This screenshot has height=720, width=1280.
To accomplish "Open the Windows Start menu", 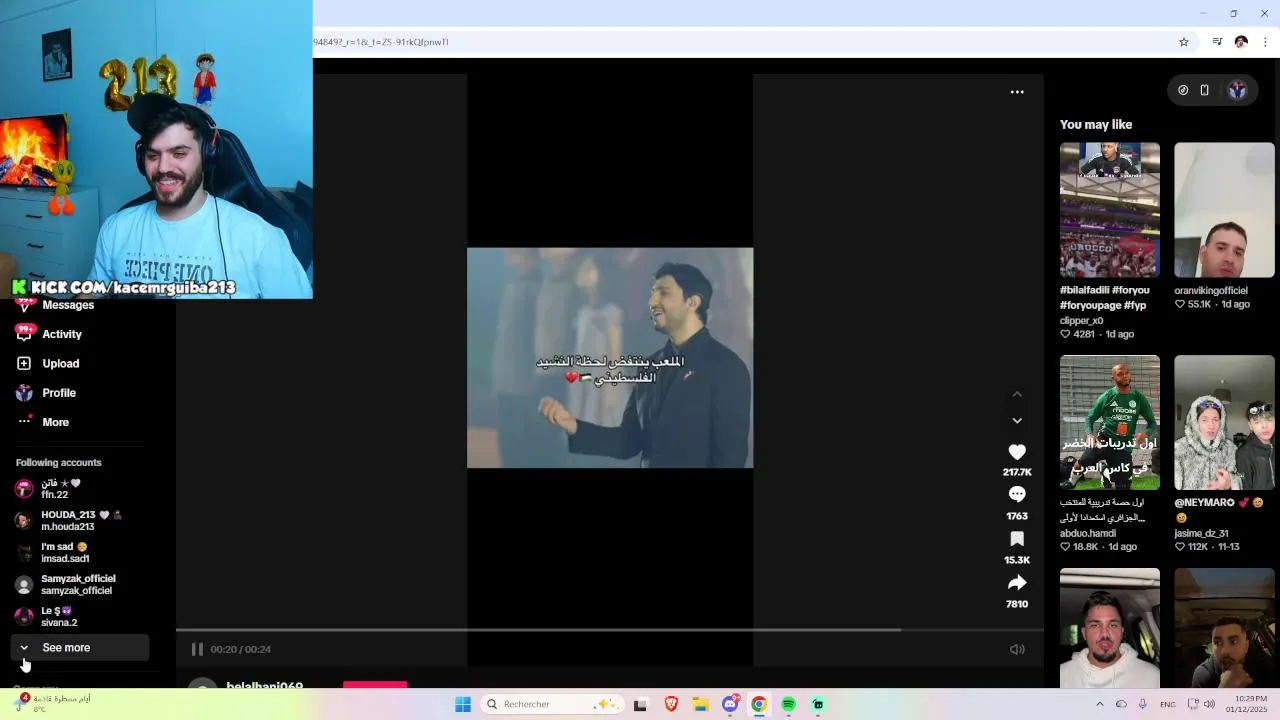I will click(x=463, y=704).
